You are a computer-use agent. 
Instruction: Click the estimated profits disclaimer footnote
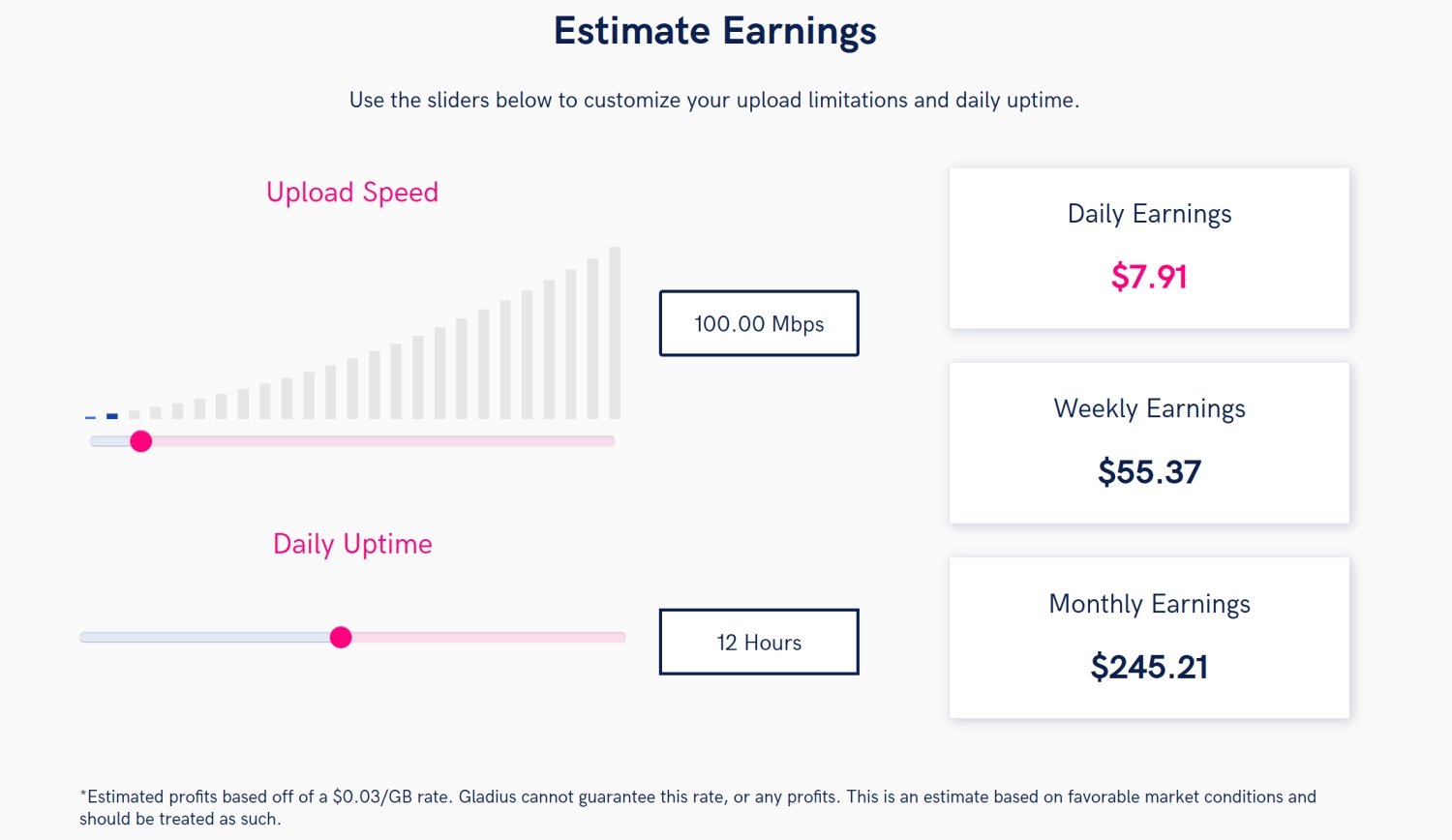pos(697,807)
